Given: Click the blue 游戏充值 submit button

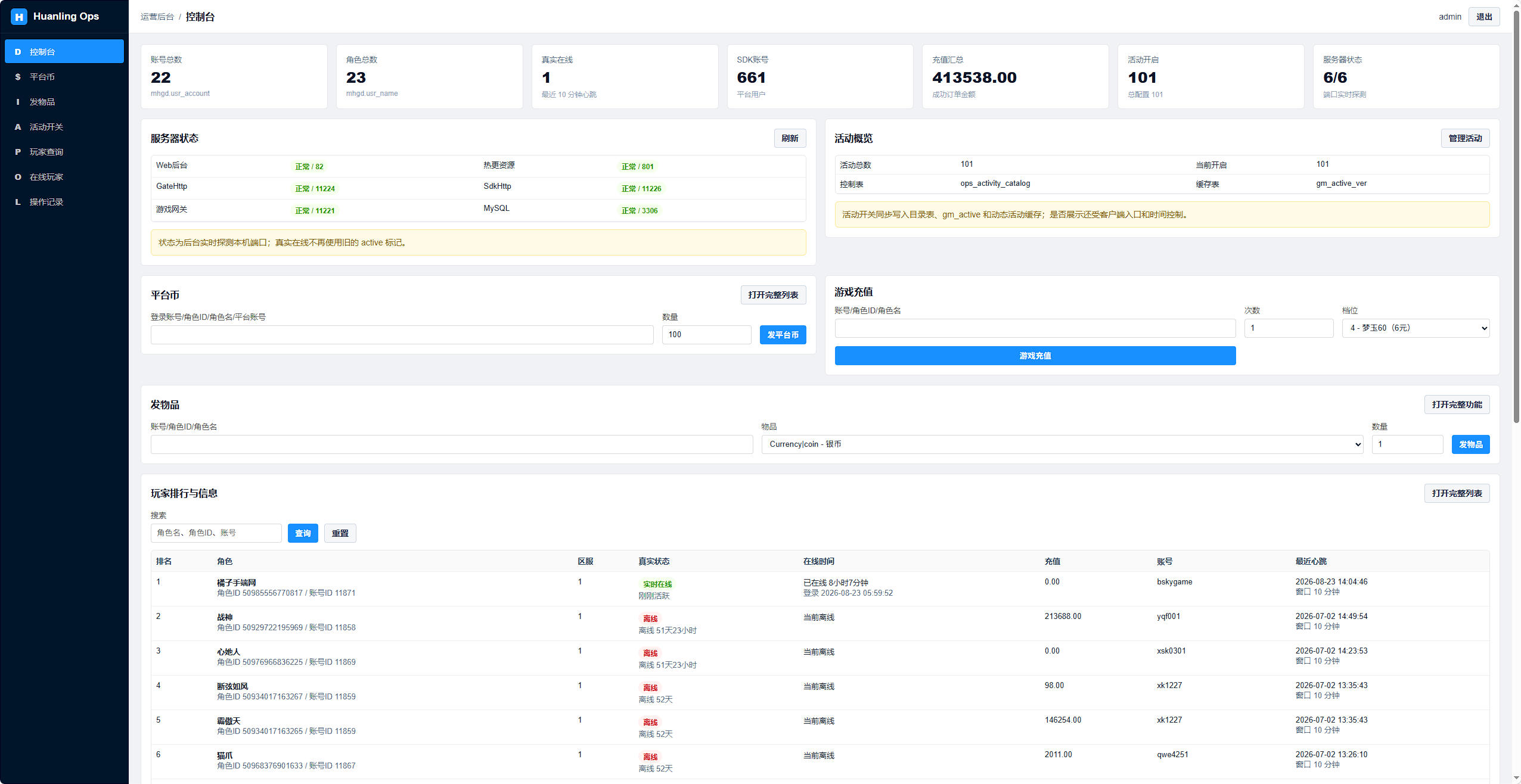Looking at the screenshot, I should (x=1035, y=356).
